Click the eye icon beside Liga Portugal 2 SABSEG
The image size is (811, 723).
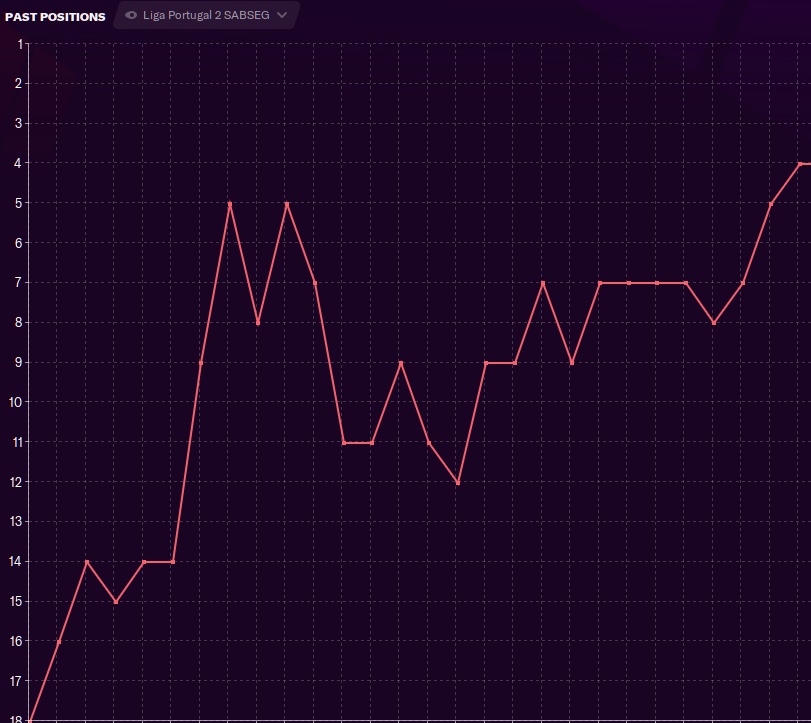tap(131, 15)
